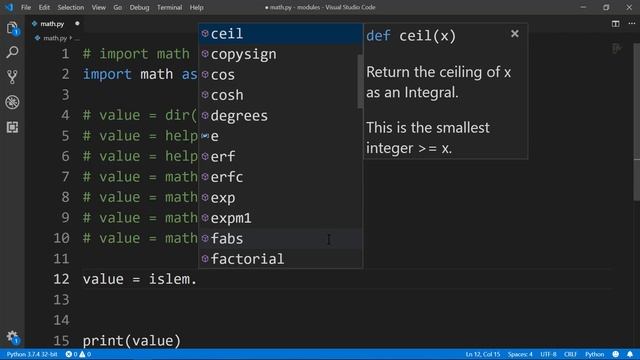Change the CRLF end of line sequence
This screenshot has width=640, height=360.
click(570, 354)
